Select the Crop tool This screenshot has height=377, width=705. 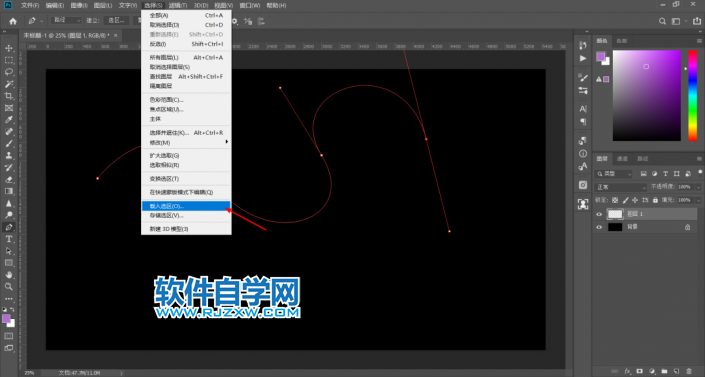(9, 96)
